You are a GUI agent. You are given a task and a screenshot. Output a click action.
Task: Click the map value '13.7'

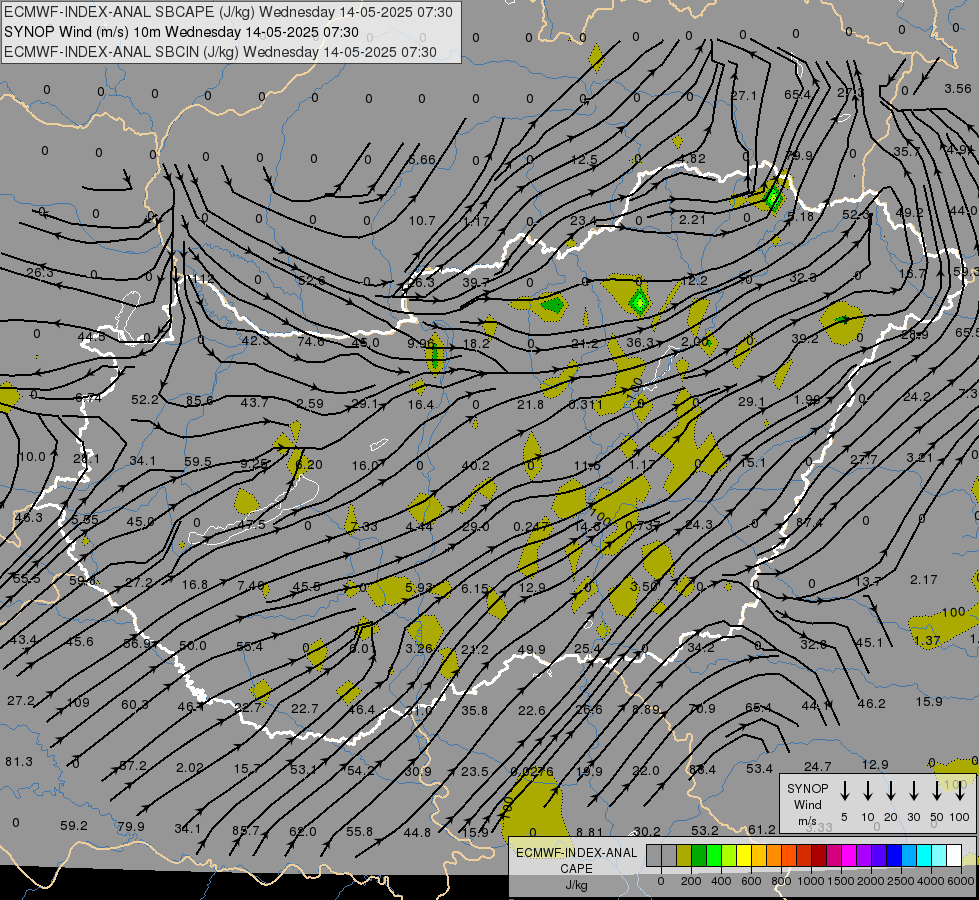pyautogui.click(x=868, y=581)
